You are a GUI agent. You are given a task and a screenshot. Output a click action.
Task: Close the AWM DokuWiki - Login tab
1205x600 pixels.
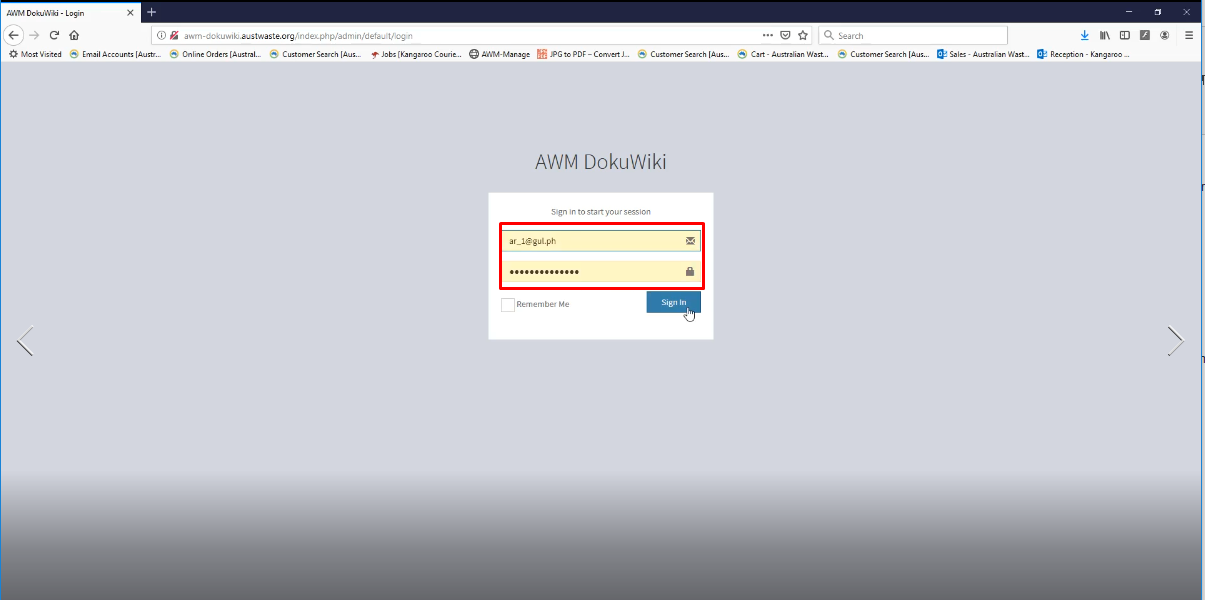130,12
